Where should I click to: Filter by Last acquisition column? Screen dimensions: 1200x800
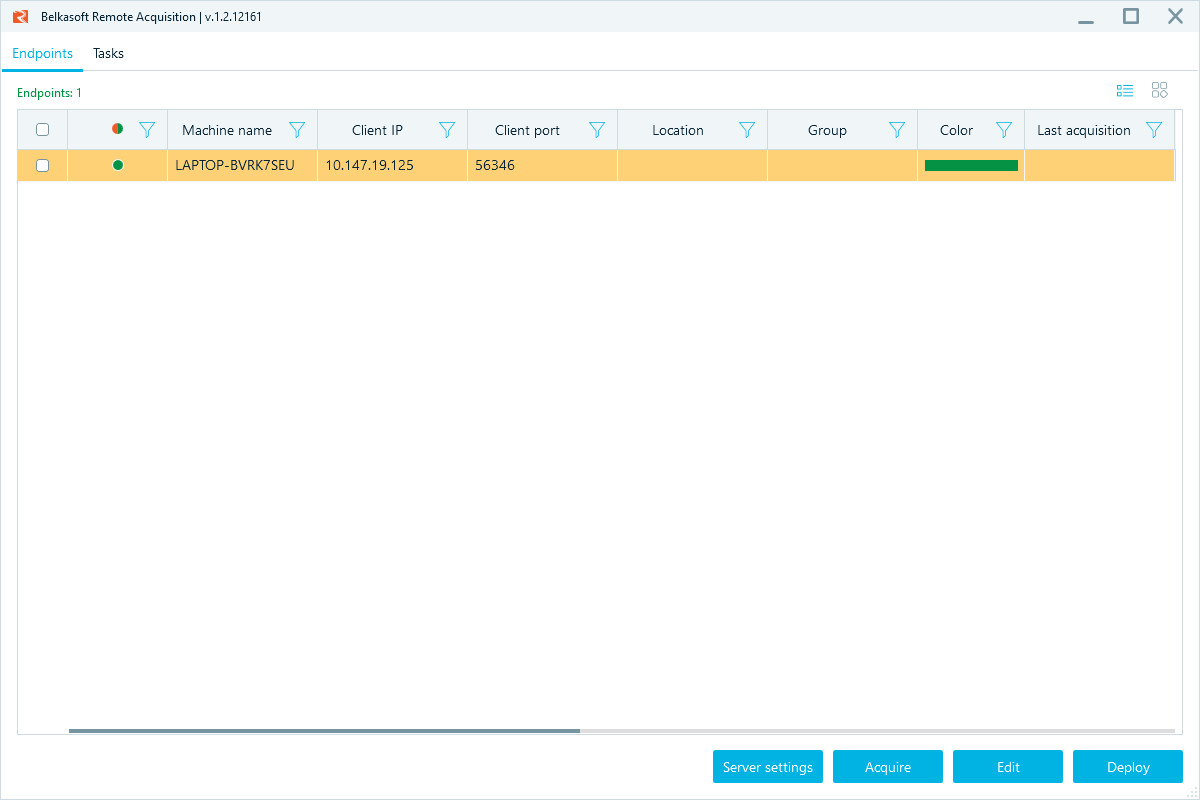(x=1154, y=130)
